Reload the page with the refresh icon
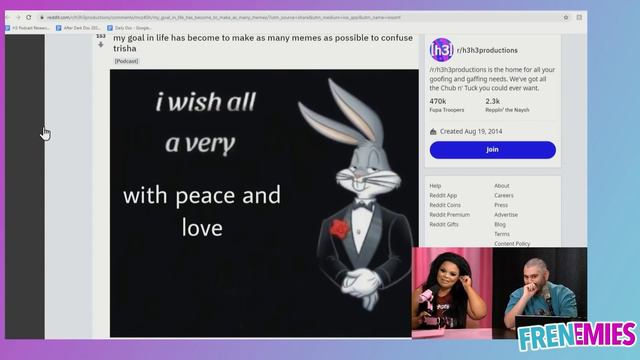This screenshot has height=360, width=640. coord(29,18)
